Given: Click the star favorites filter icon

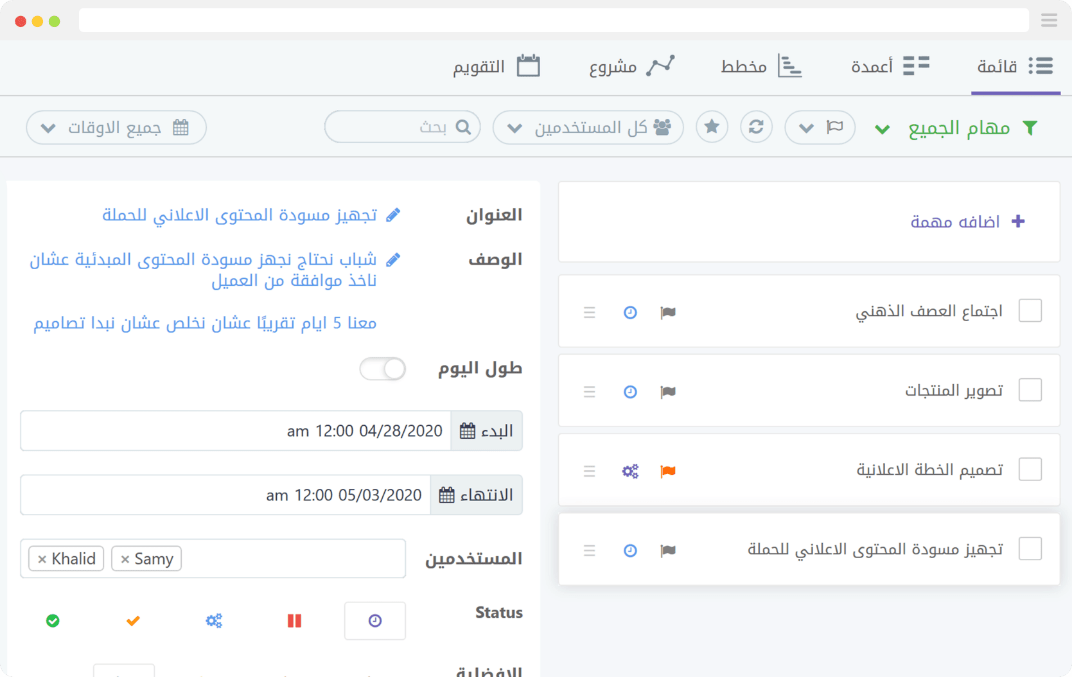Looking at the screenshot, I should click(712, 127).
